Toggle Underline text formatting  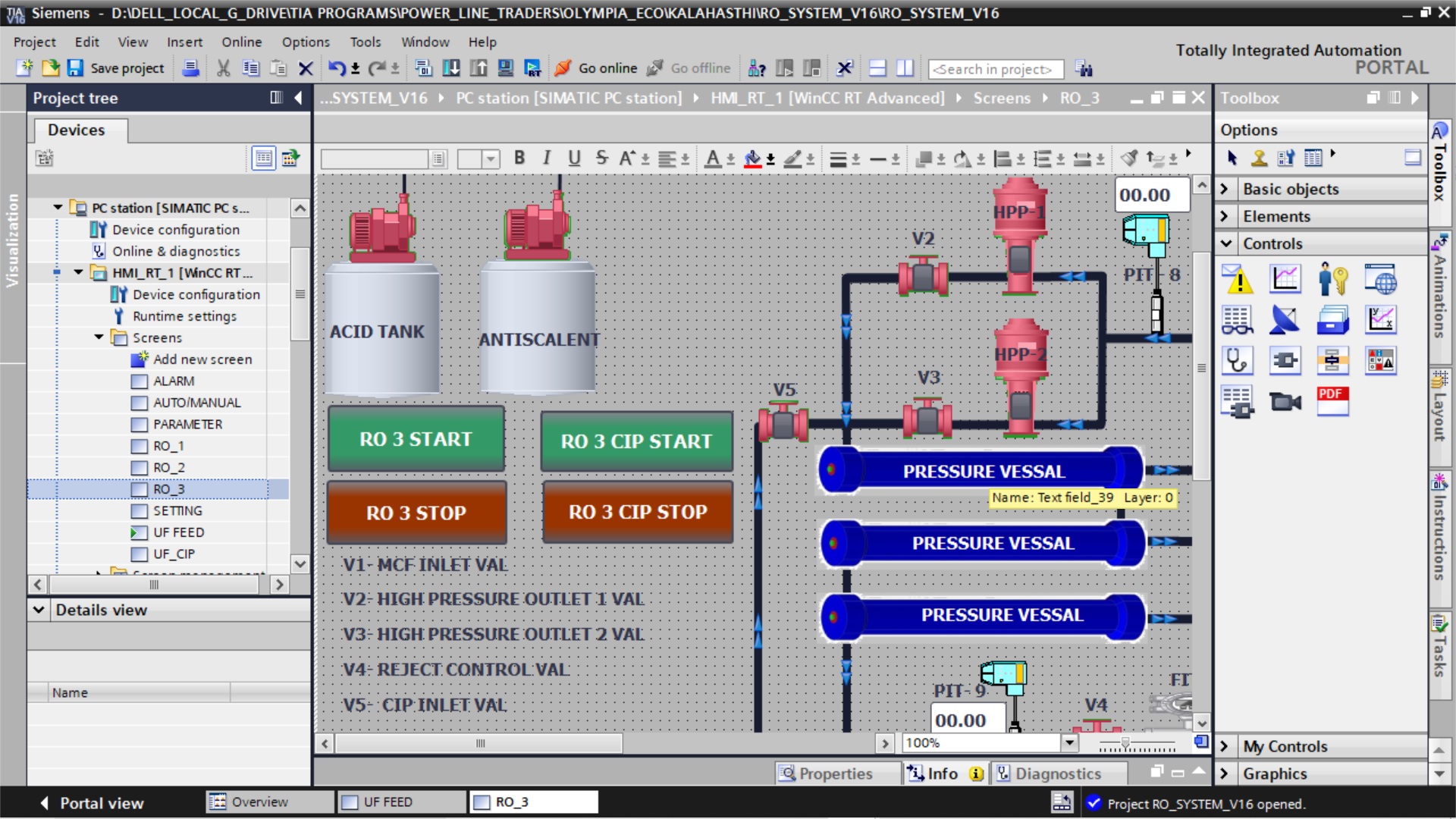click(x=574, y=158)
